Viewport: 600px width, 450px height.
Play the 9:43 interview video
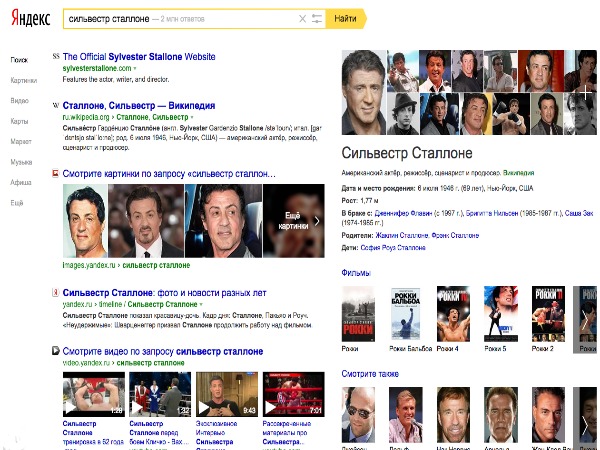227,394
